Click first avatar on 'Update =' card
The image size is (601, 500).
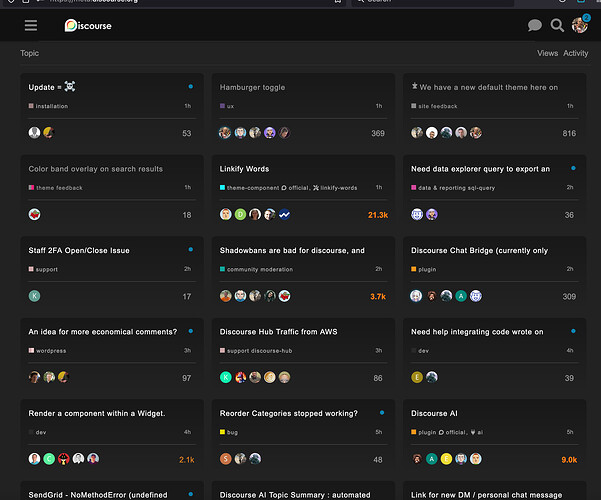click(34, 133)
